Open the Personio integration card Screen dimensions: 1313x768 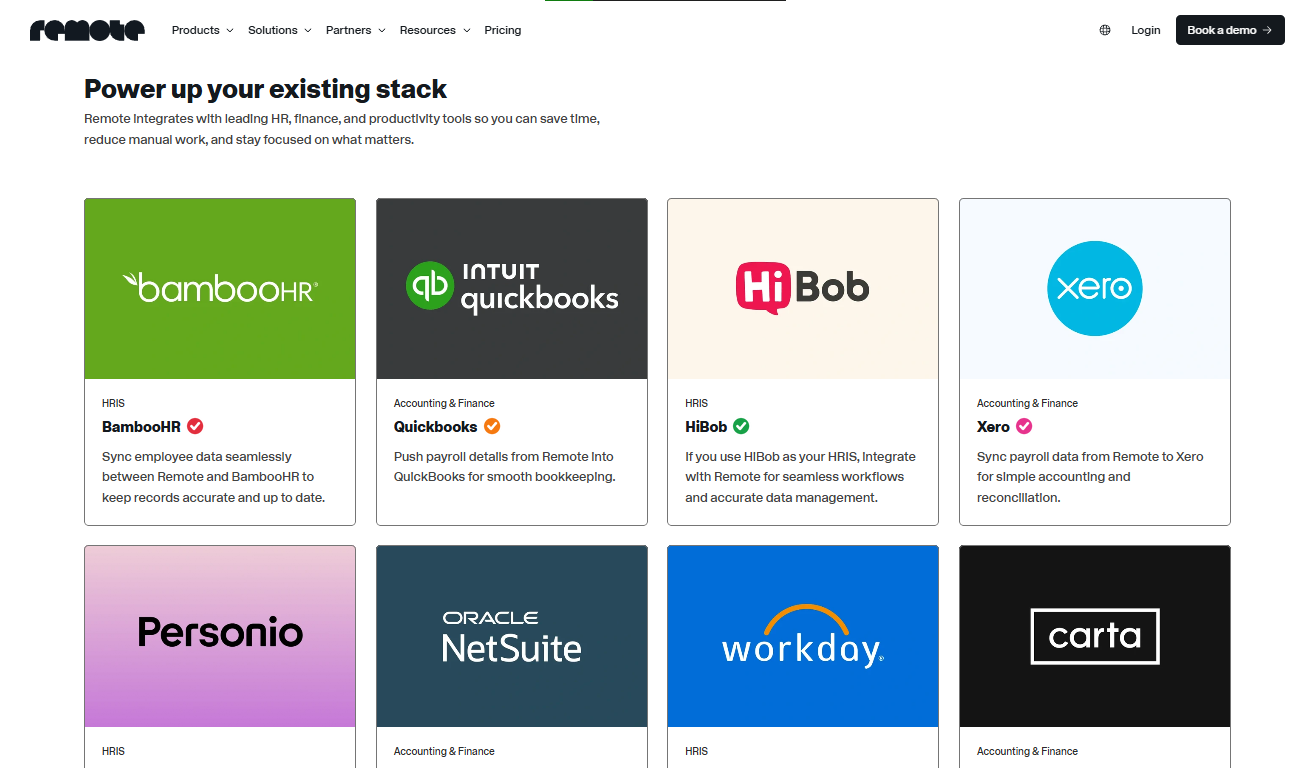coord(220,656)
